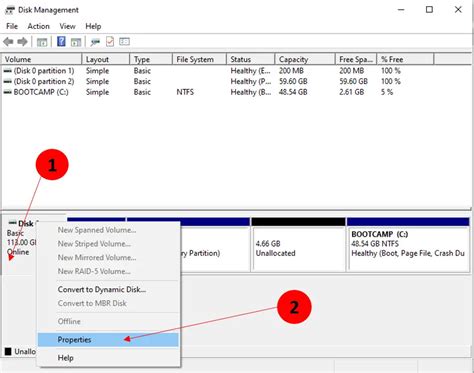The height and width of the screenshot is (373, 474).
Task: Toggle the Show/Hide Console Tree icon
Action: tap(42, 42)
